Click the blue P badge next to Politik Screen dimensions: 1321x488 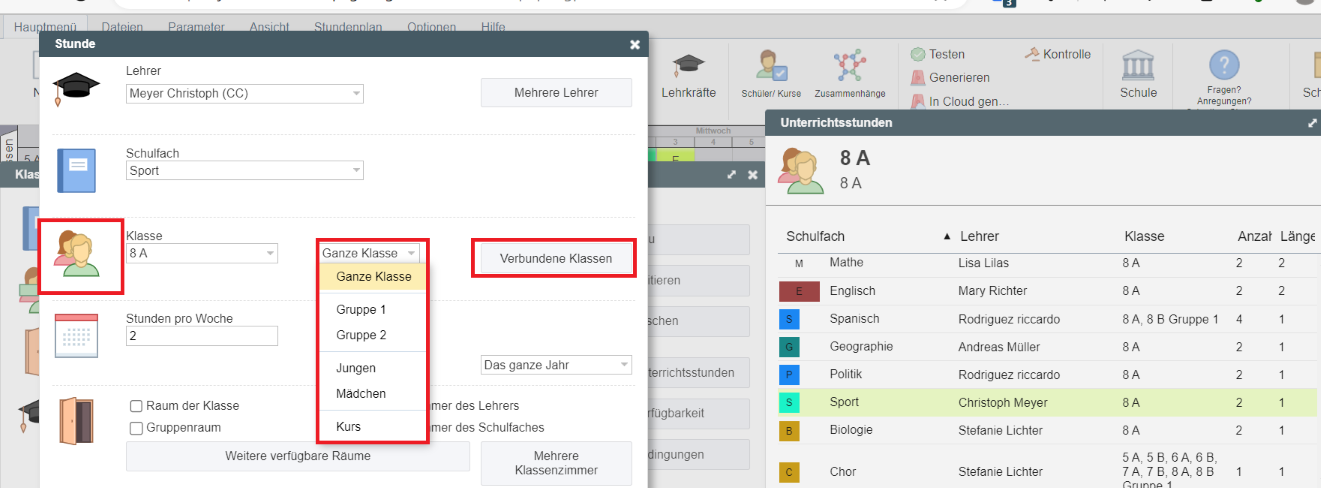click(790, 374)
